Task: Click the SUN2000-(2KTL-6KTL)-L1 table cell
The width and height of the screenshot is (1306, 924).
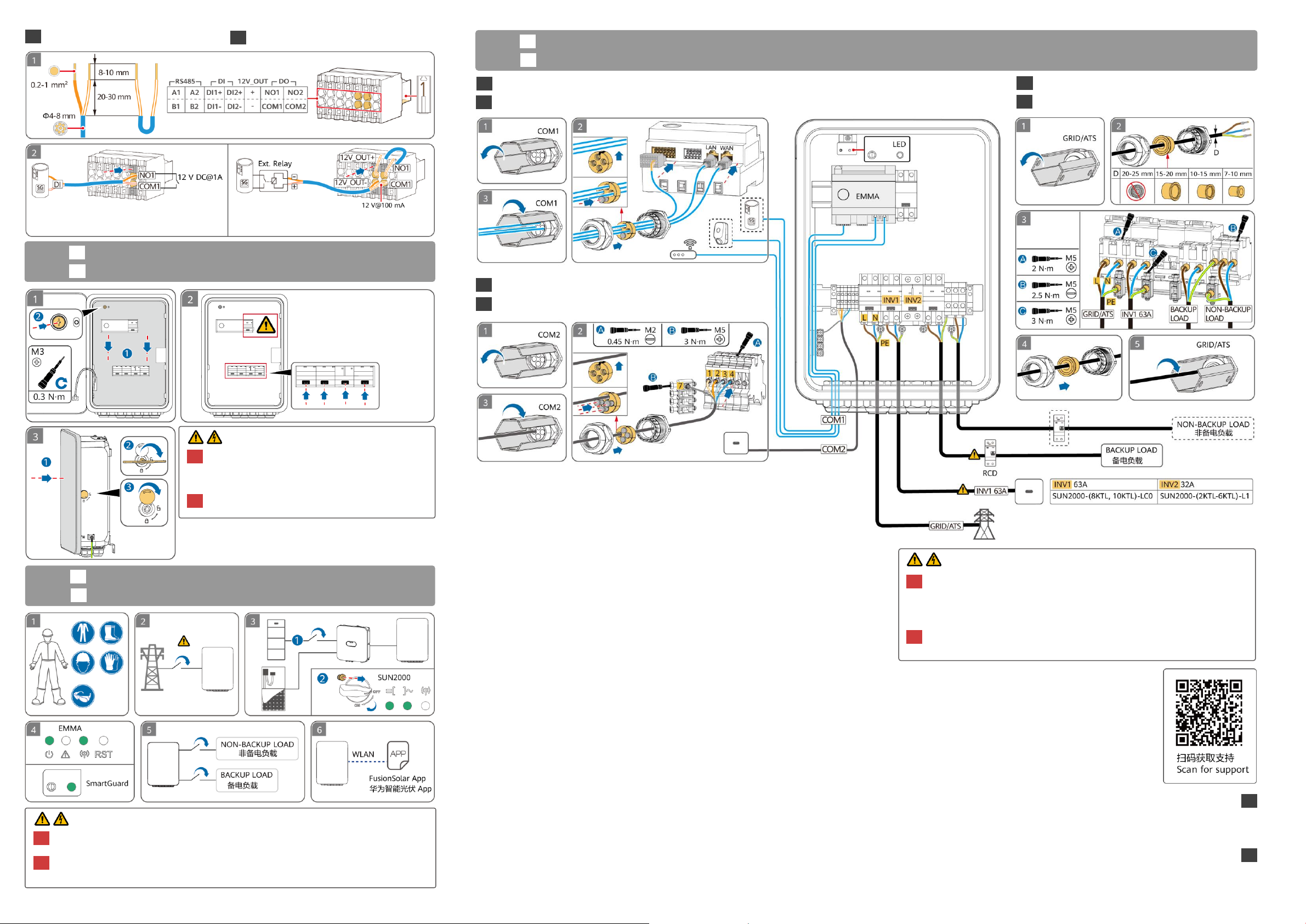Action: tap(1205, 496)
